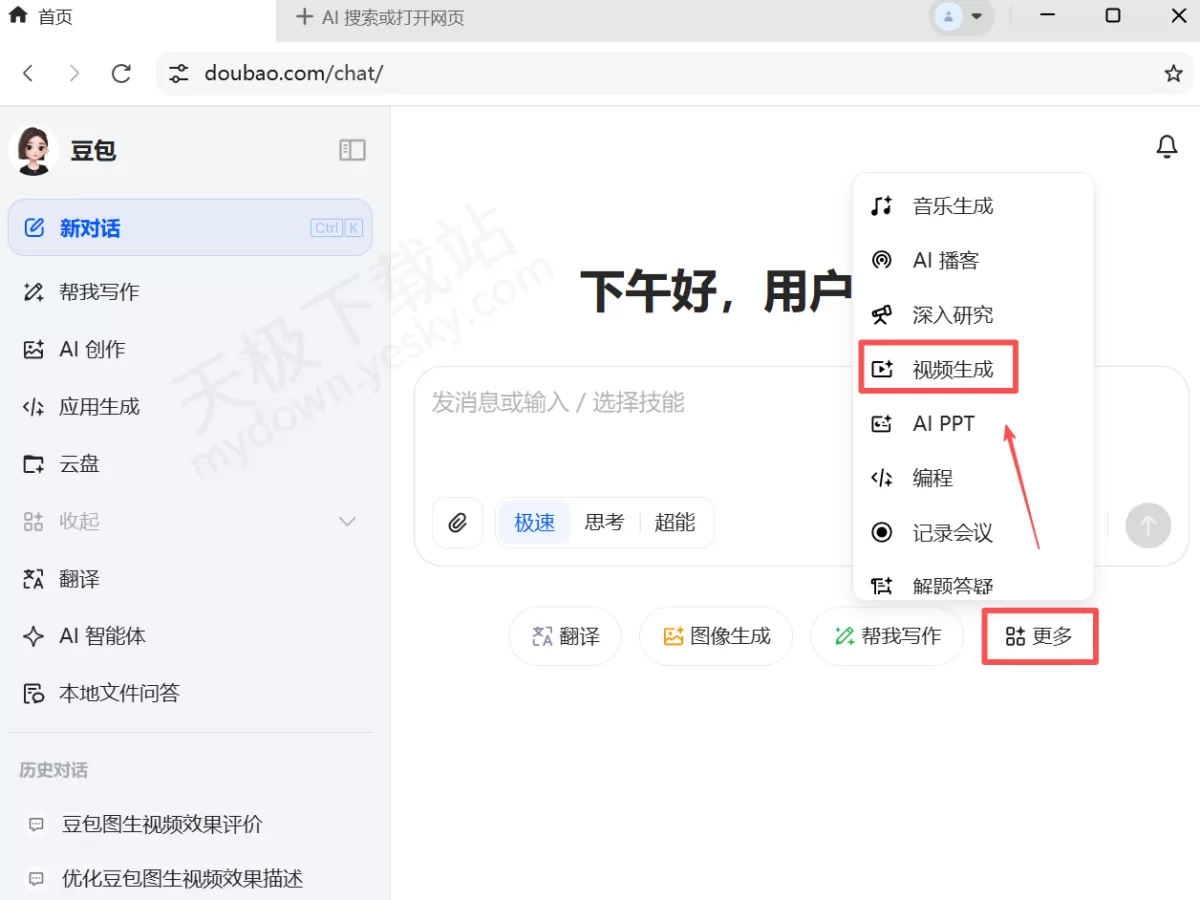The width and height of the screenshot is (1200, 900).
Task: Click the 豆包 name beside the avatar
Action: (94, 151)
